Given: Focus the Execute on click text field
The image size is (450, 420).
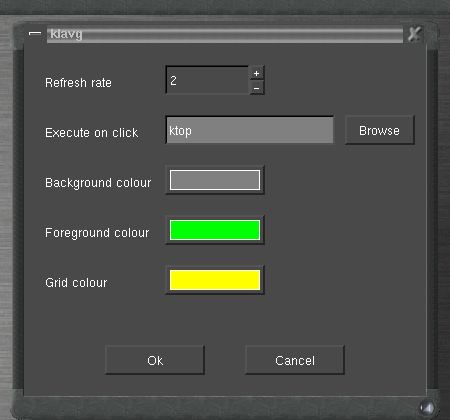Looking at the screenshot, I should [x=250, y=130].
